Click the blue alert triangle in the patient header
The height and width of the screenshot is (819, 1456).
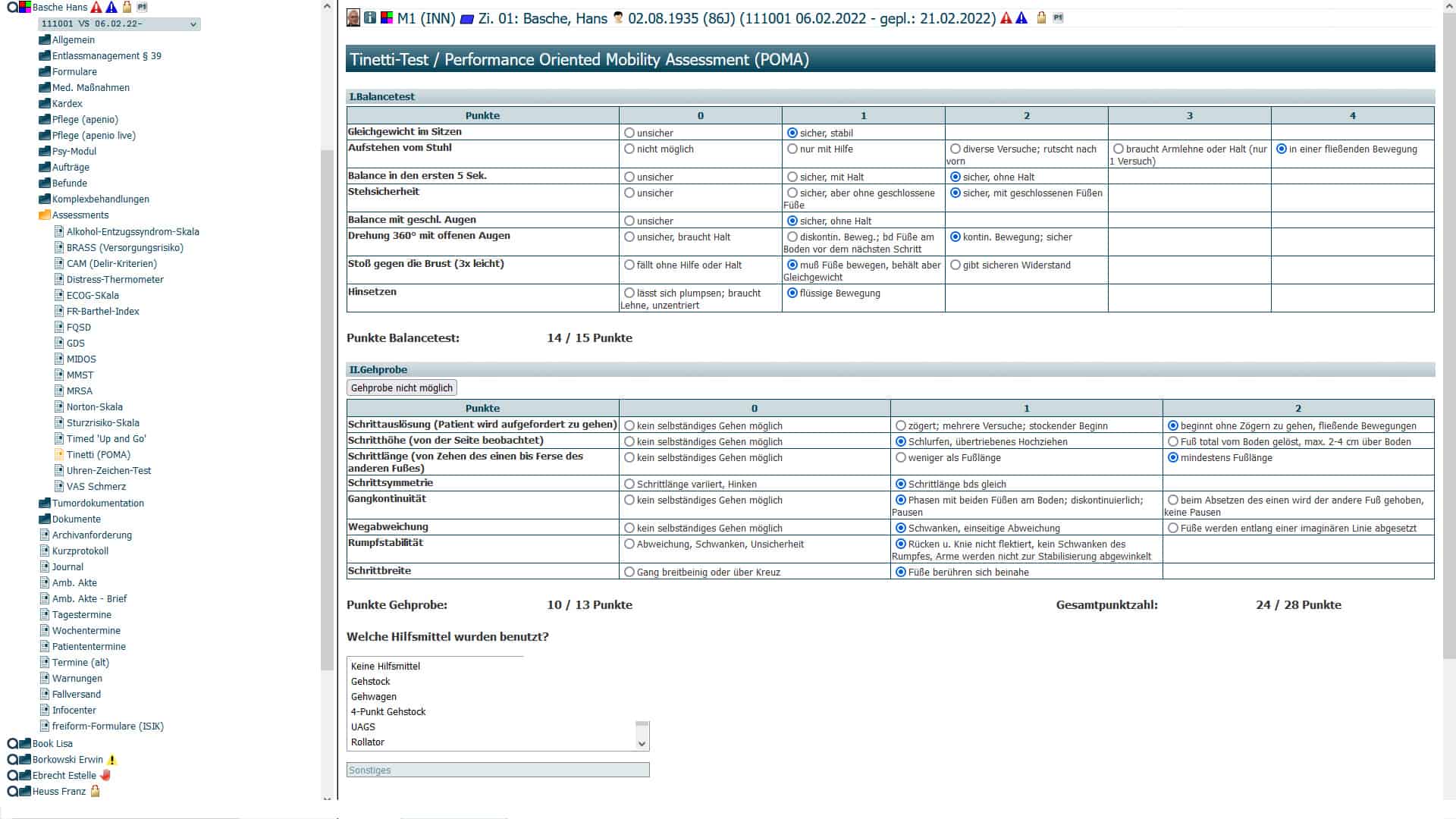point(1020,19)
